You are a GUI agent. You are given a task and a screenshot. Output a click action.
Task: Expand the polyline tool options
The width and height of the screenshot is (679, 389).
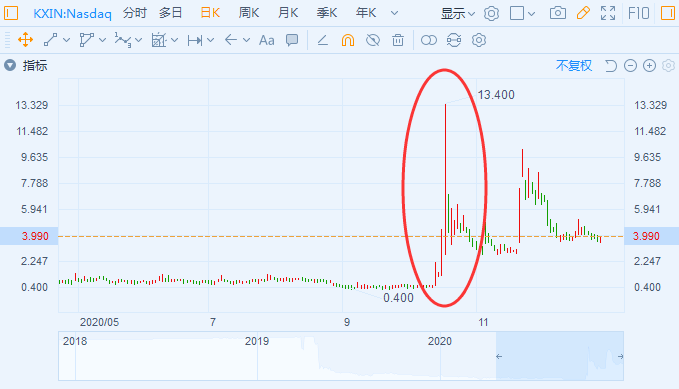click(x=103, y=40)
